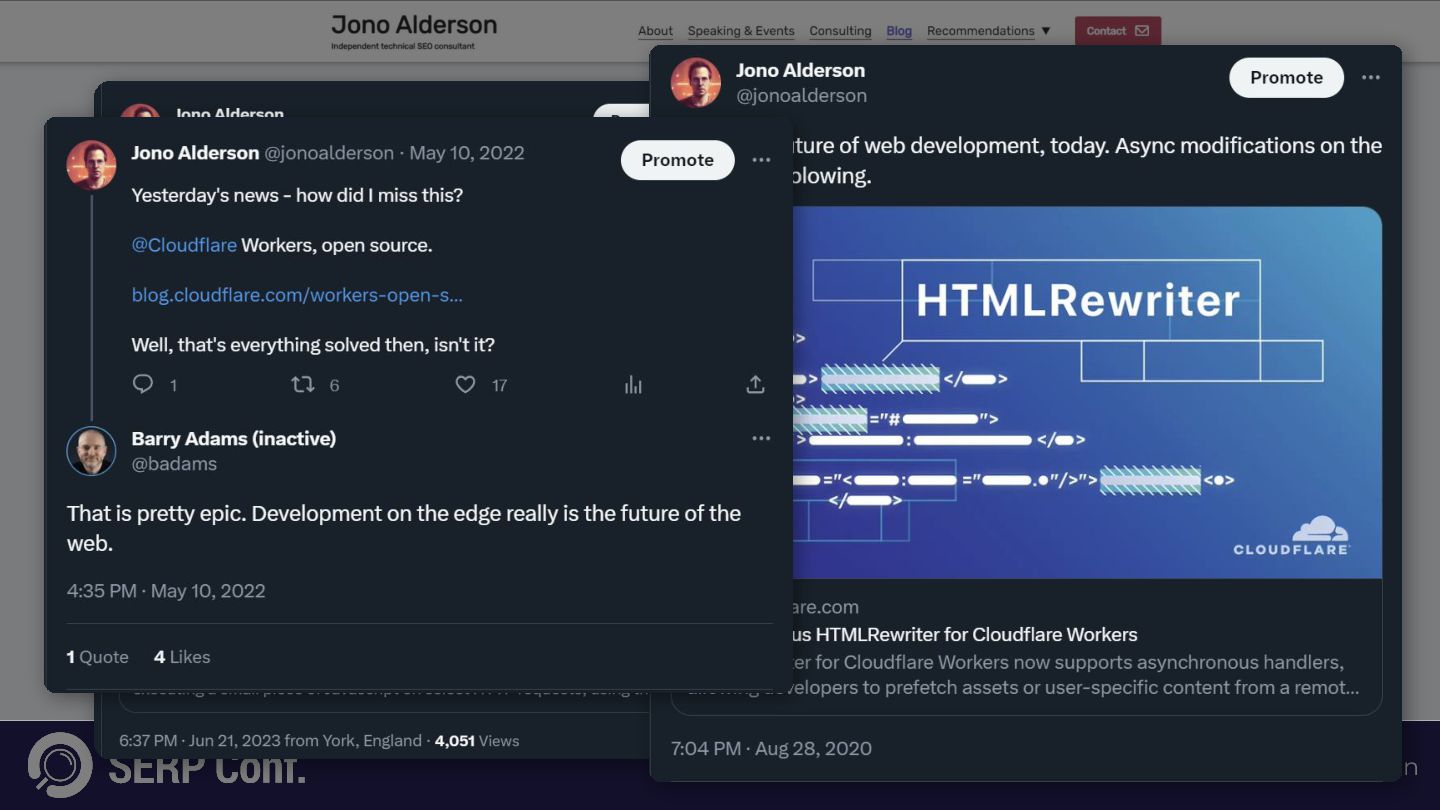Open blog.cloudflare.com workers link
The height and width of the screenshot is (810, 1440).
(x=297, y=295)
